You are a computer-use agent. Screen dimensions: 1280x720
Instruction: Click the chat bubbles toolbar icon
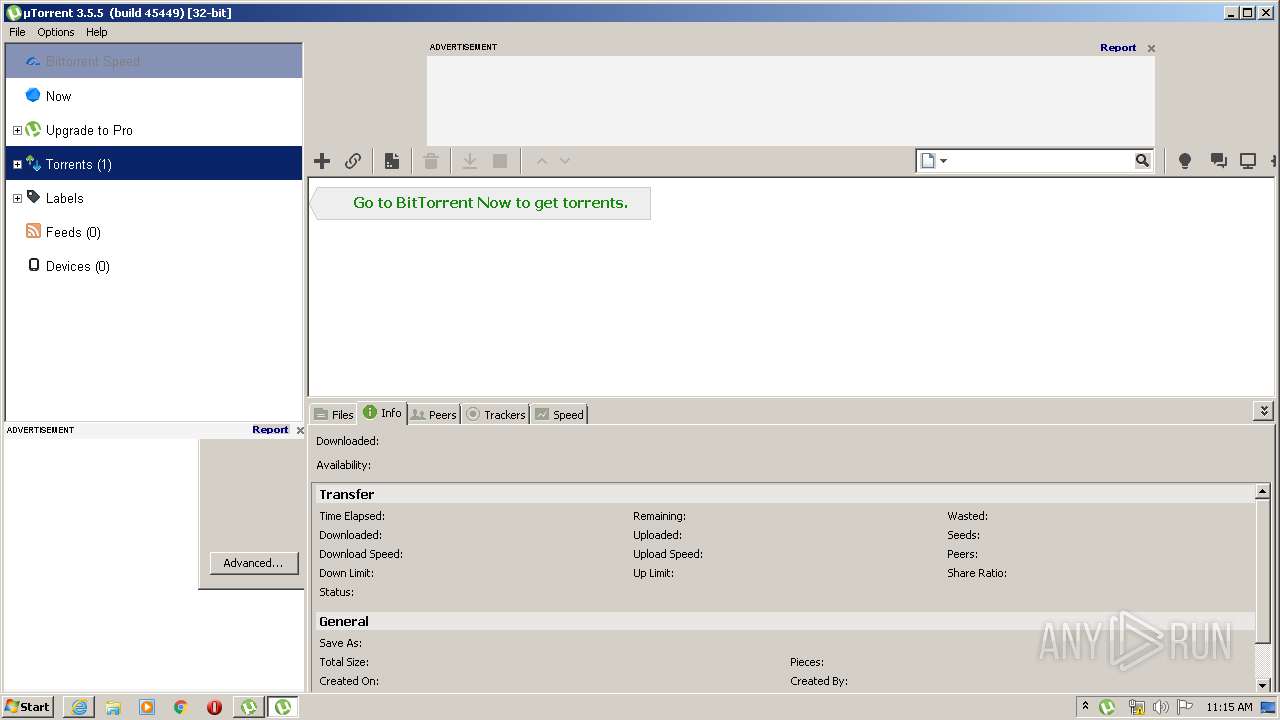[1218, 161]
